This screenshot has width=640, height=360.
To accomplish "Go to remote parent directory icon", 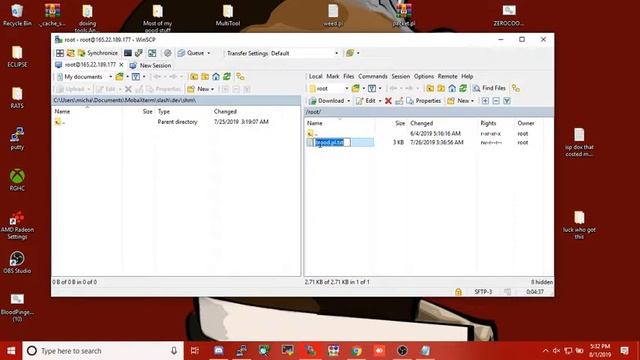I will point(430,88).
